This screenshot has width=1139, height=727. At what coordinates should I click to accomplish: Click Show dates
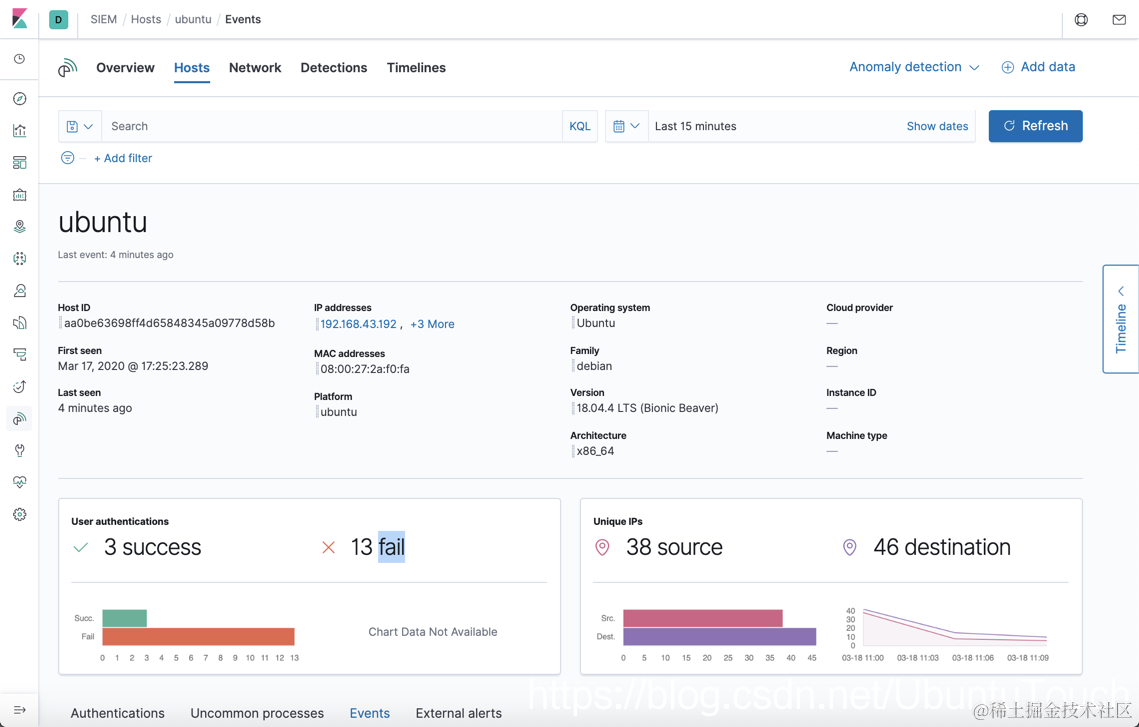937,126
